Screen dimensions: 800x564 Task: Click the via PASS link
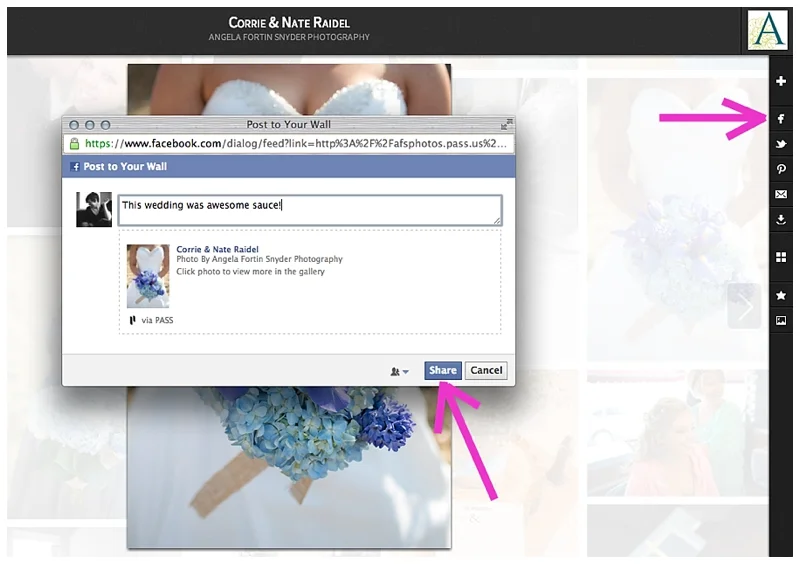157,320
